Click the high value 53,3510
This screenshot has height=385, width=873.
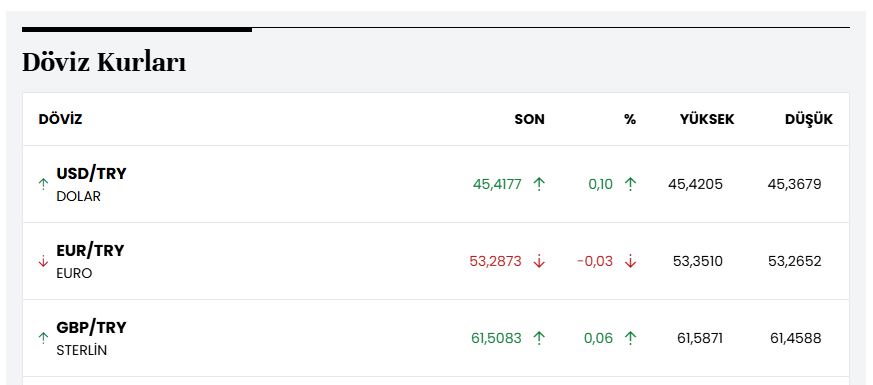(698, 261)
